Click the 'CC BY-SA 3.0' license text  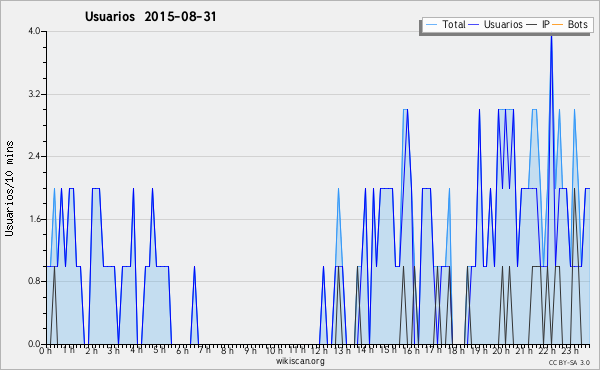569,362
